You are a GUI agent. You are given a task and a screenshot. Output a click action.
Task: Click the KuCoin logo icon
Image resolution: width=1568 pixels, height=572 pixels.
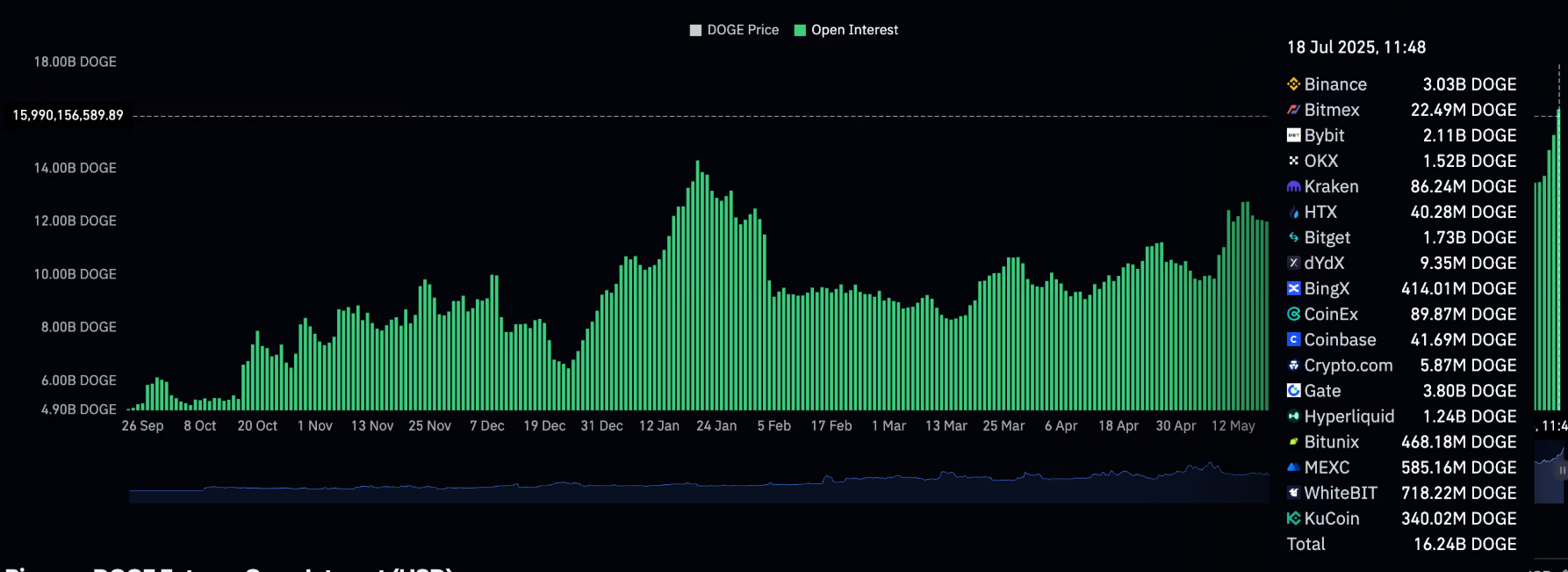[1293, 518]
